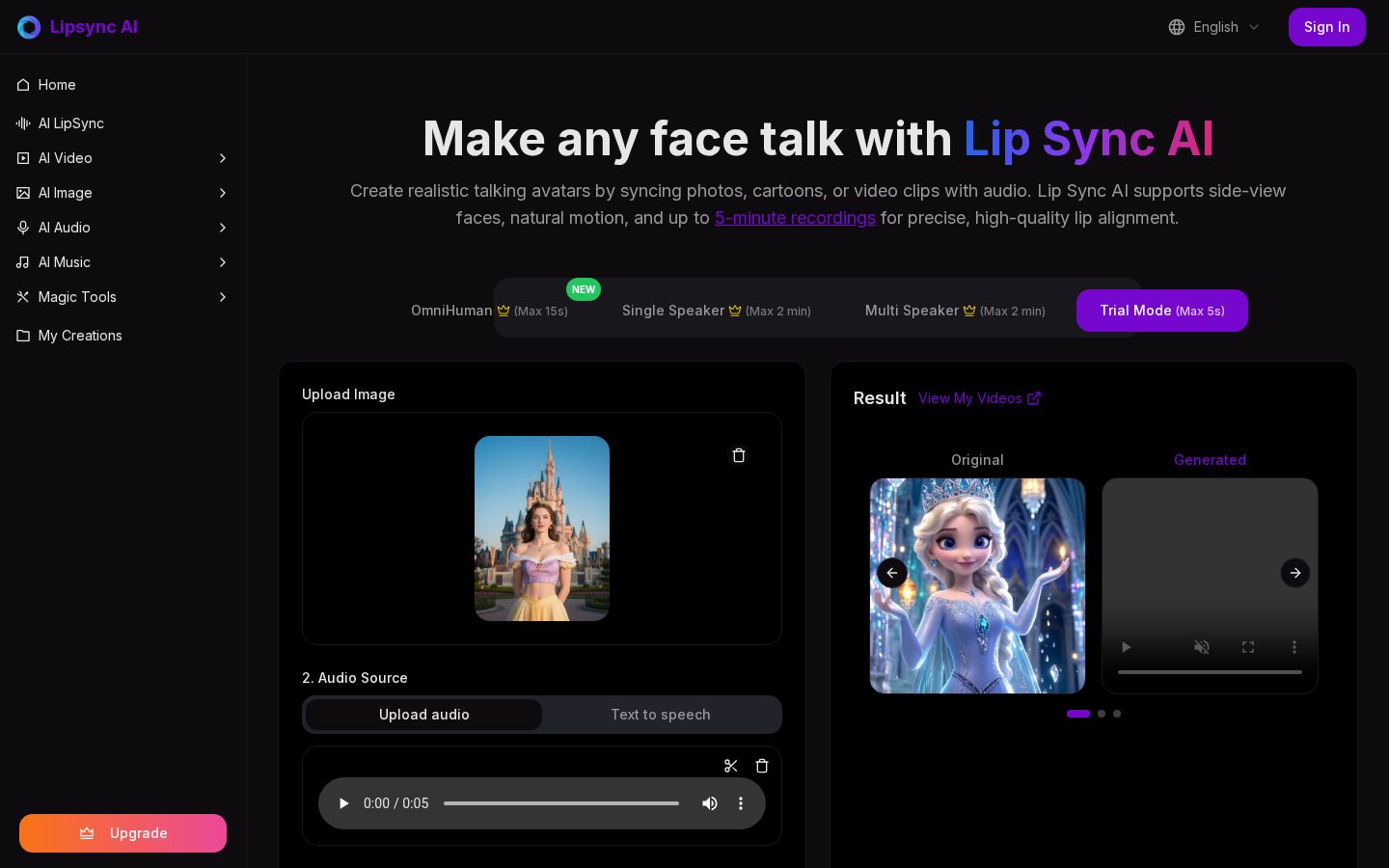Play the Generated sample video
Viewport: 1389px width, 868px height.
click(1126, 647)
